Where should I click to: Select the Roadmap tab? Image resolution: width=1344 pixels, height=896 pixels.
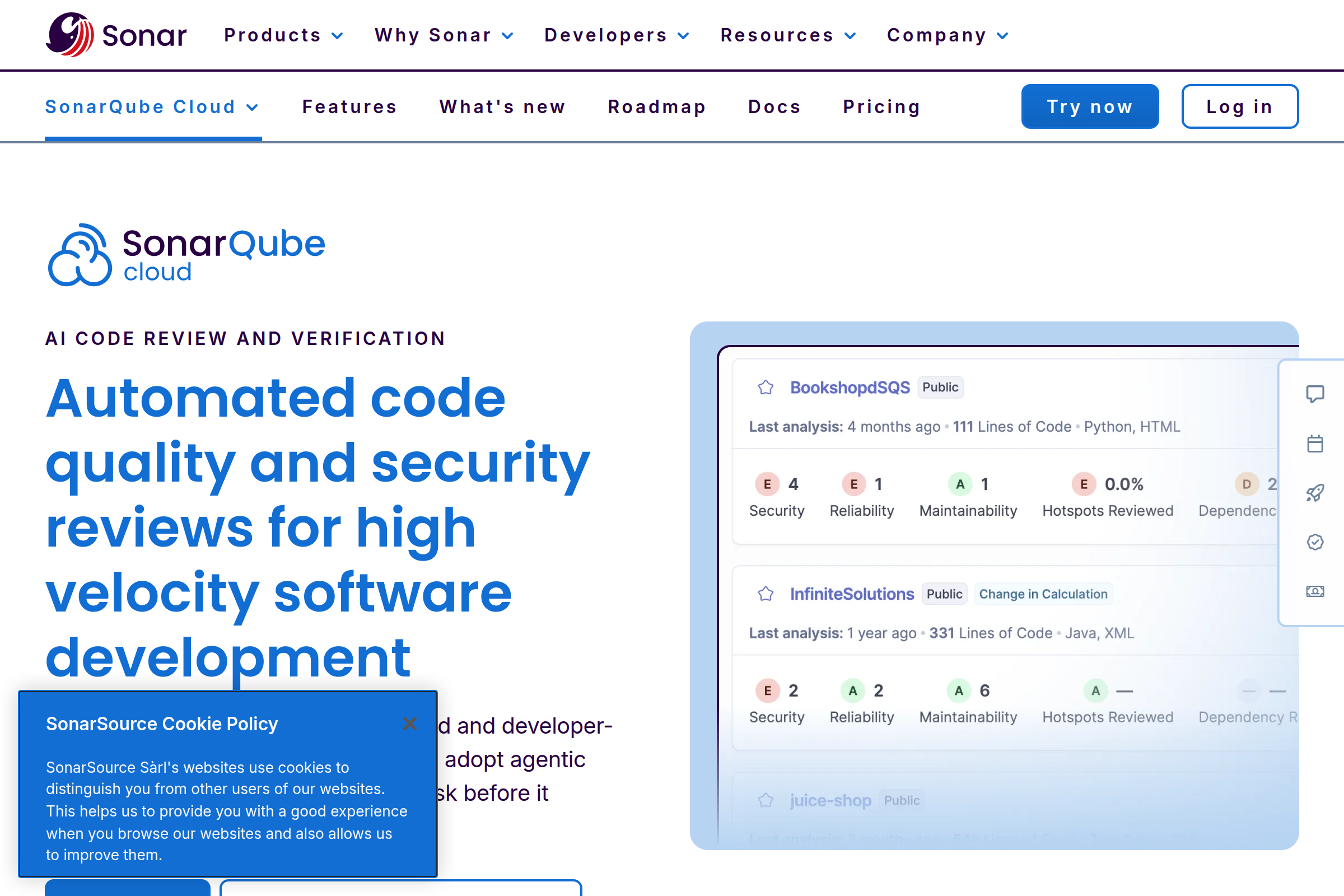[x=656, y=107]
